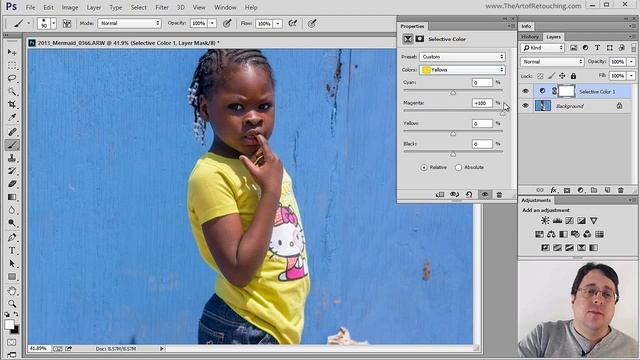Select the Masks icon in Properties

pyautogui.click(x=420, y=39)
